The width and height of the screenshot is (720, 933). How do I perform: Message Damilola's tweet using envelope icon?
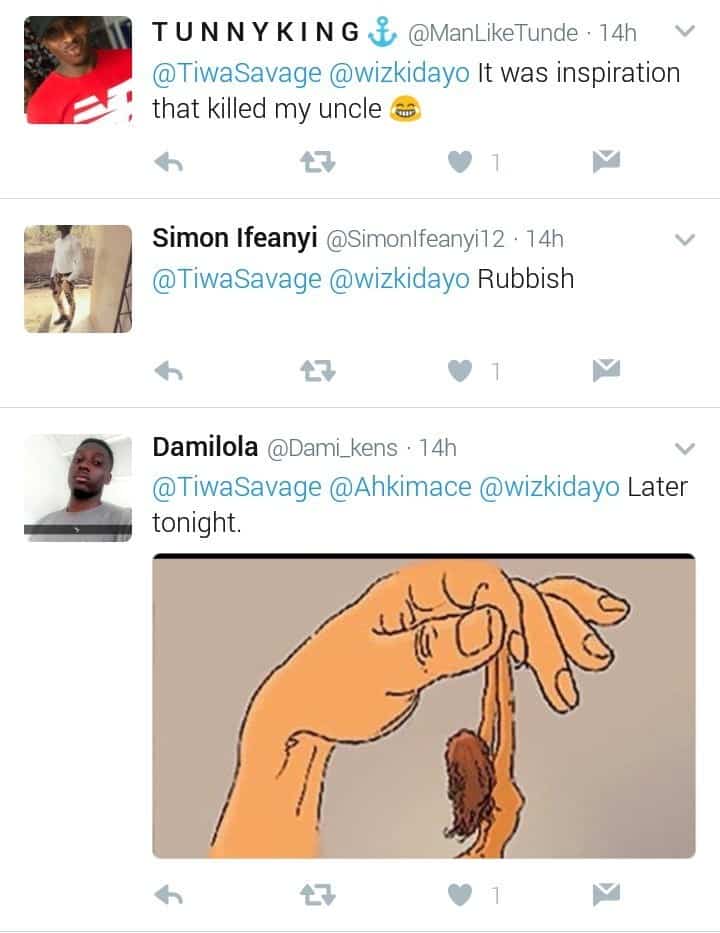coord(606,894)
